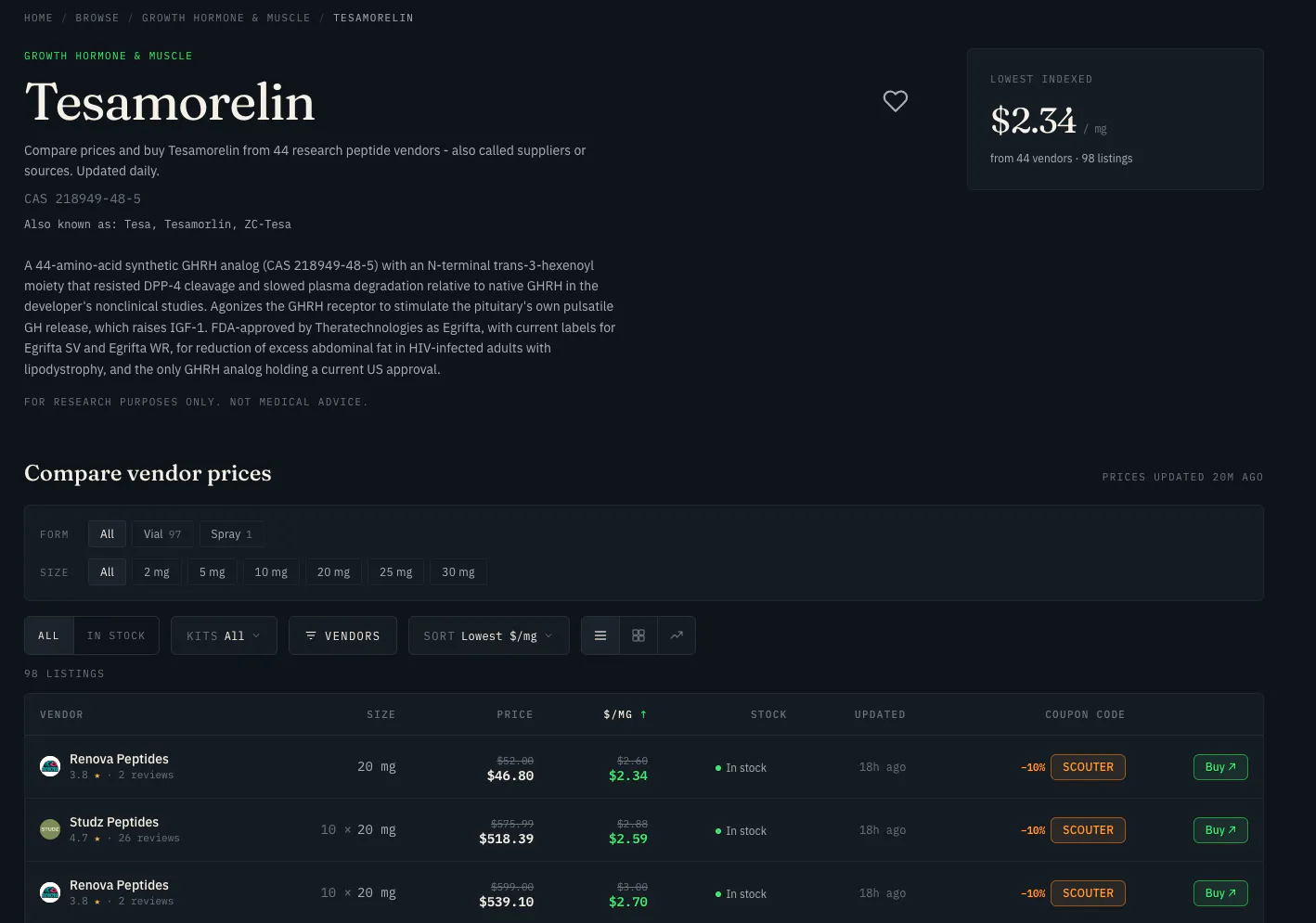Viewport: 1316px width, 923px height.
Task: Filter size to 5 mg
Action: (213, 572)
